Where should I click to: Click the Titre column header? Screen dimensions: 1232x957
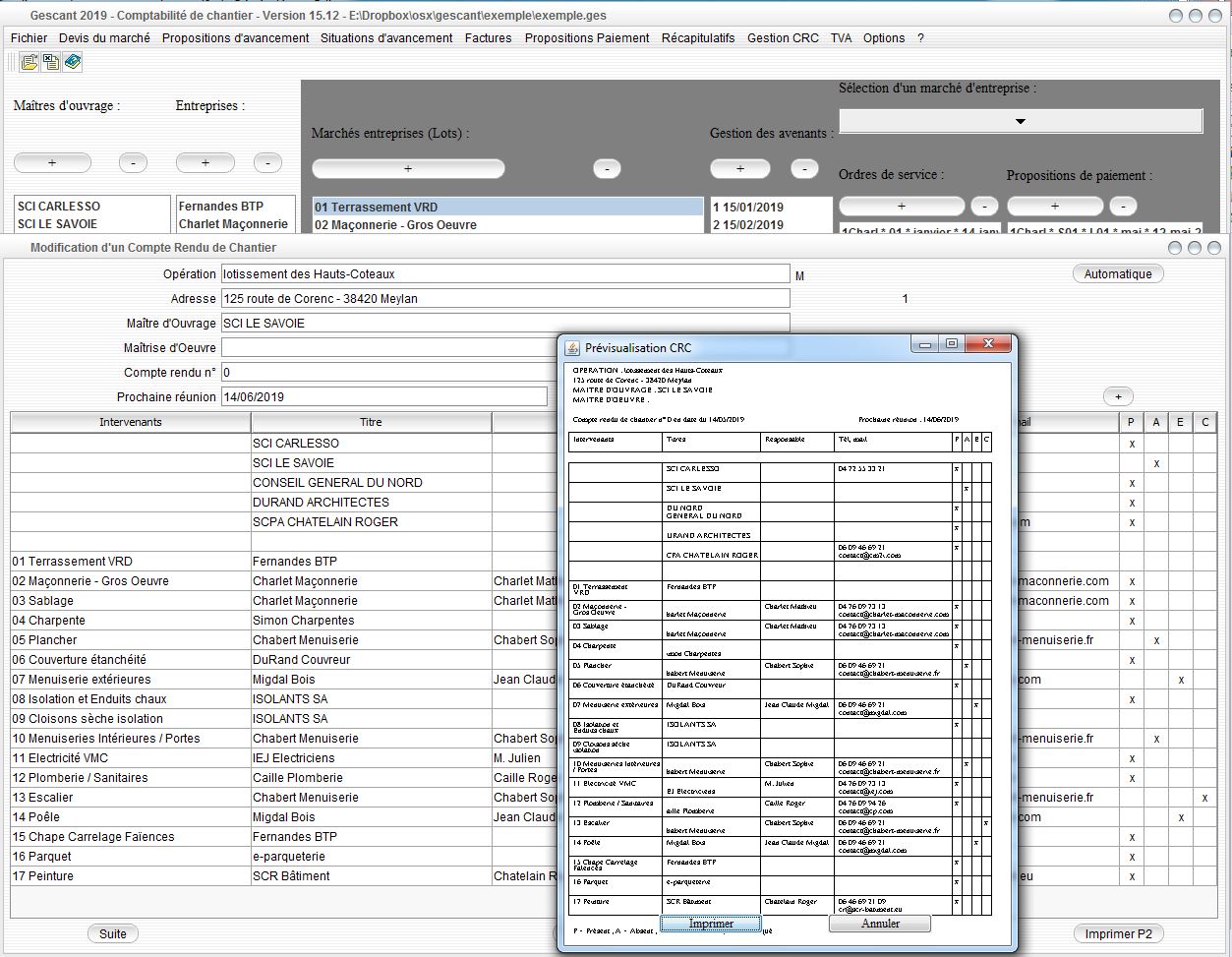coord(371,422)
